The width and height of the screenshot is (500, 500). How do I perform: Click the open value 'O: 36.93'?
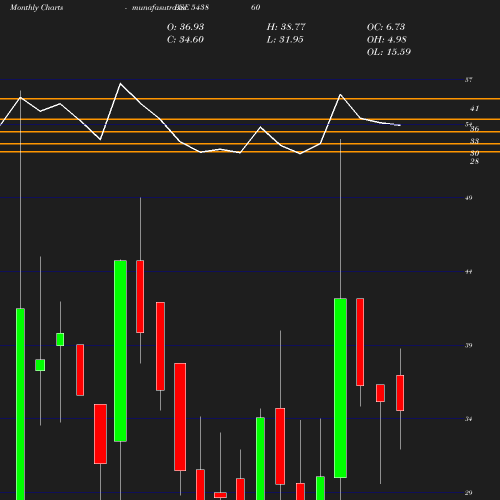[x=185, y=27]
